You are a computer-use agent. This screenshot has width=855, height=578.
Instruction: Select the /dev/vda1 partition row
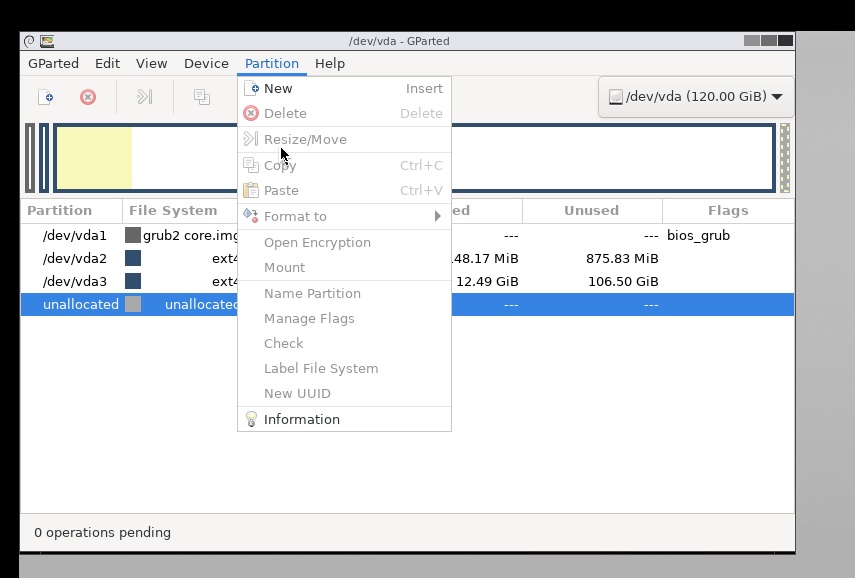(407, 236)
